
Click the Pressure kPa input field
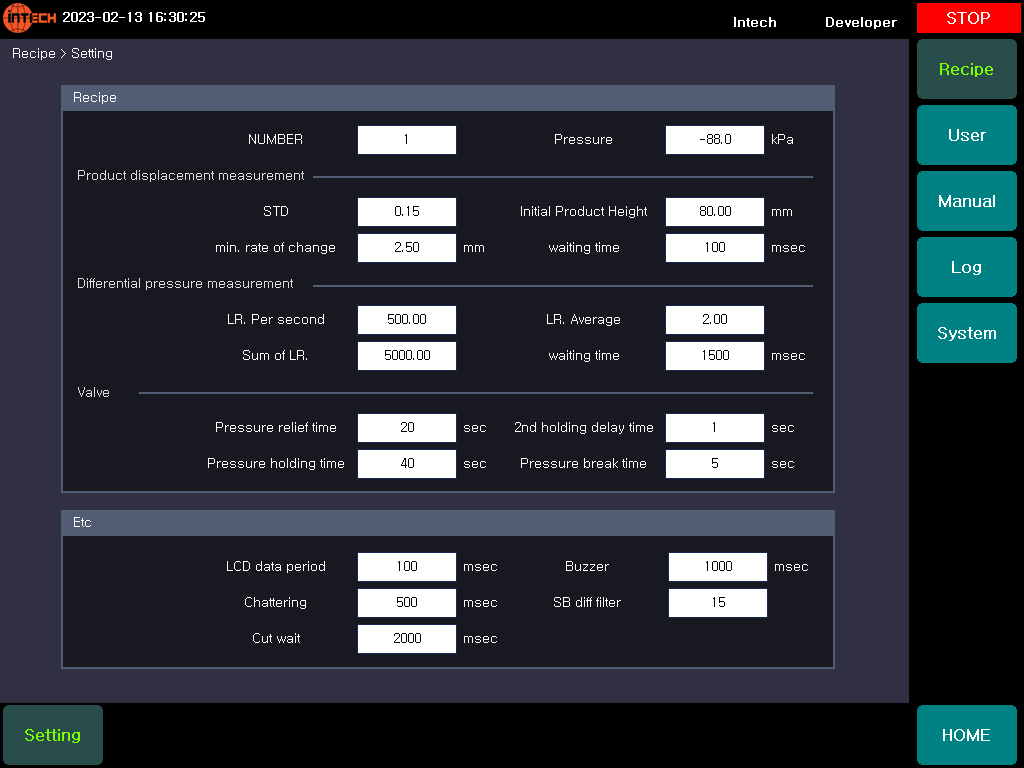[714, 140]
